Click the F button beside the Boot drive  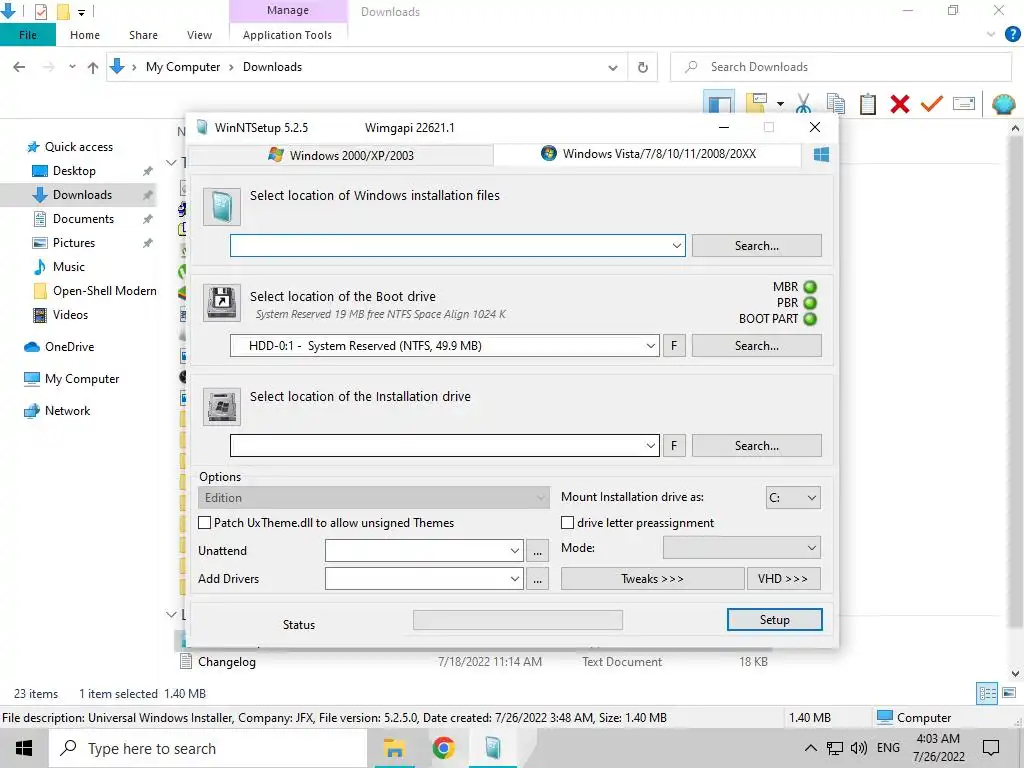pyautogui.click(x=674, y=345)
